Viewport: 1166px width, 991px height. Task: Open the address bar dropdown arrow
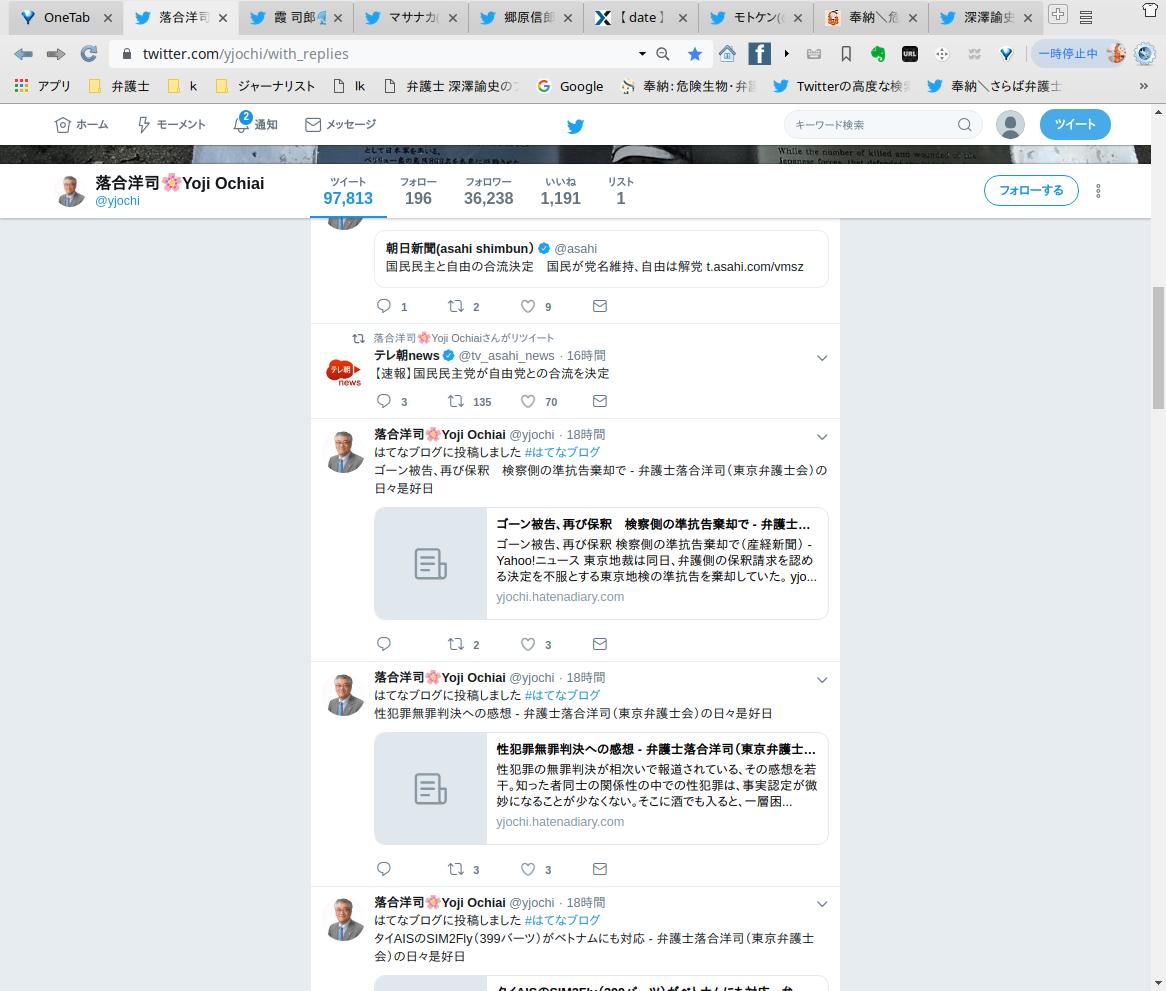642,54
